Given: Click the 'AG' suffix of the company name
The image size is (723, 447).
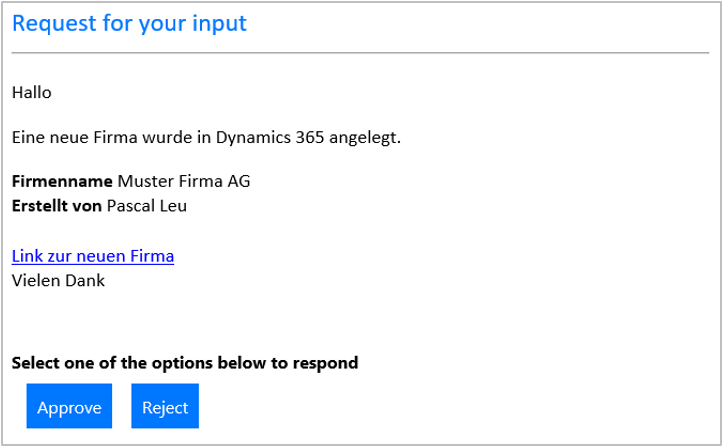Looking at the screenshot, I should tap(238, 182).
